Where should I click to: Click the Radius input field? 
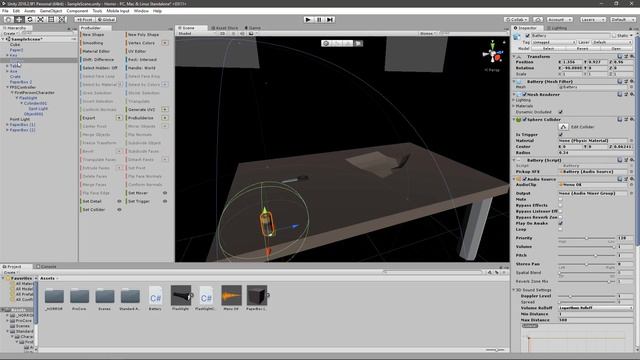pos(596,152)
